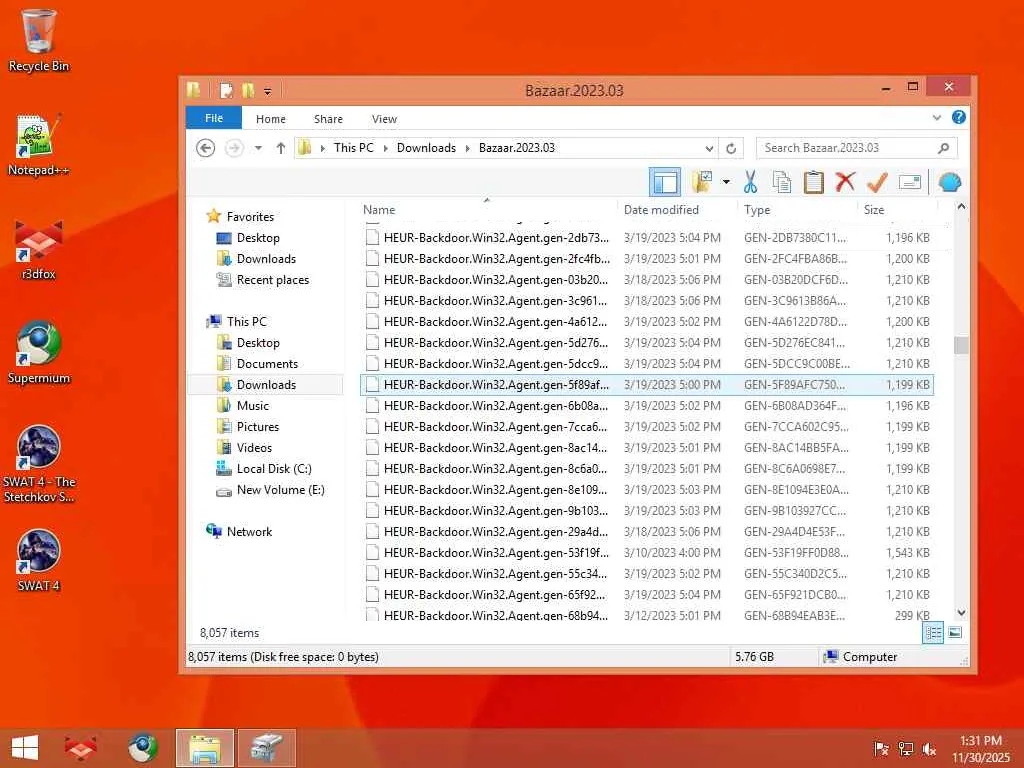1024x768 pixels.
Task: Click the muted volume tray icon
Action: pos(929,749)
